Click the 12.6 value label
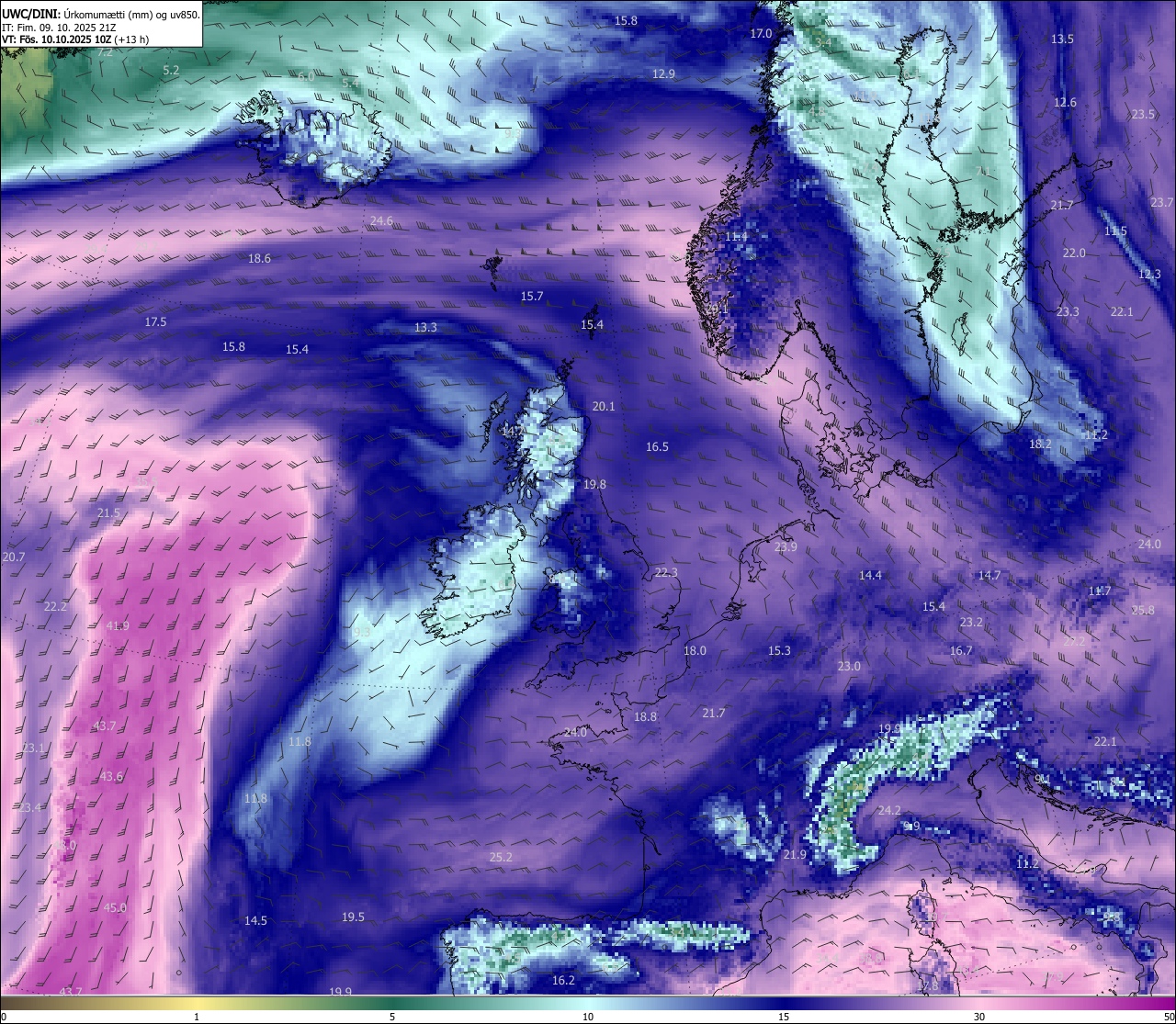Screen dimensions: 1176x1024 tap(1065, 102)
